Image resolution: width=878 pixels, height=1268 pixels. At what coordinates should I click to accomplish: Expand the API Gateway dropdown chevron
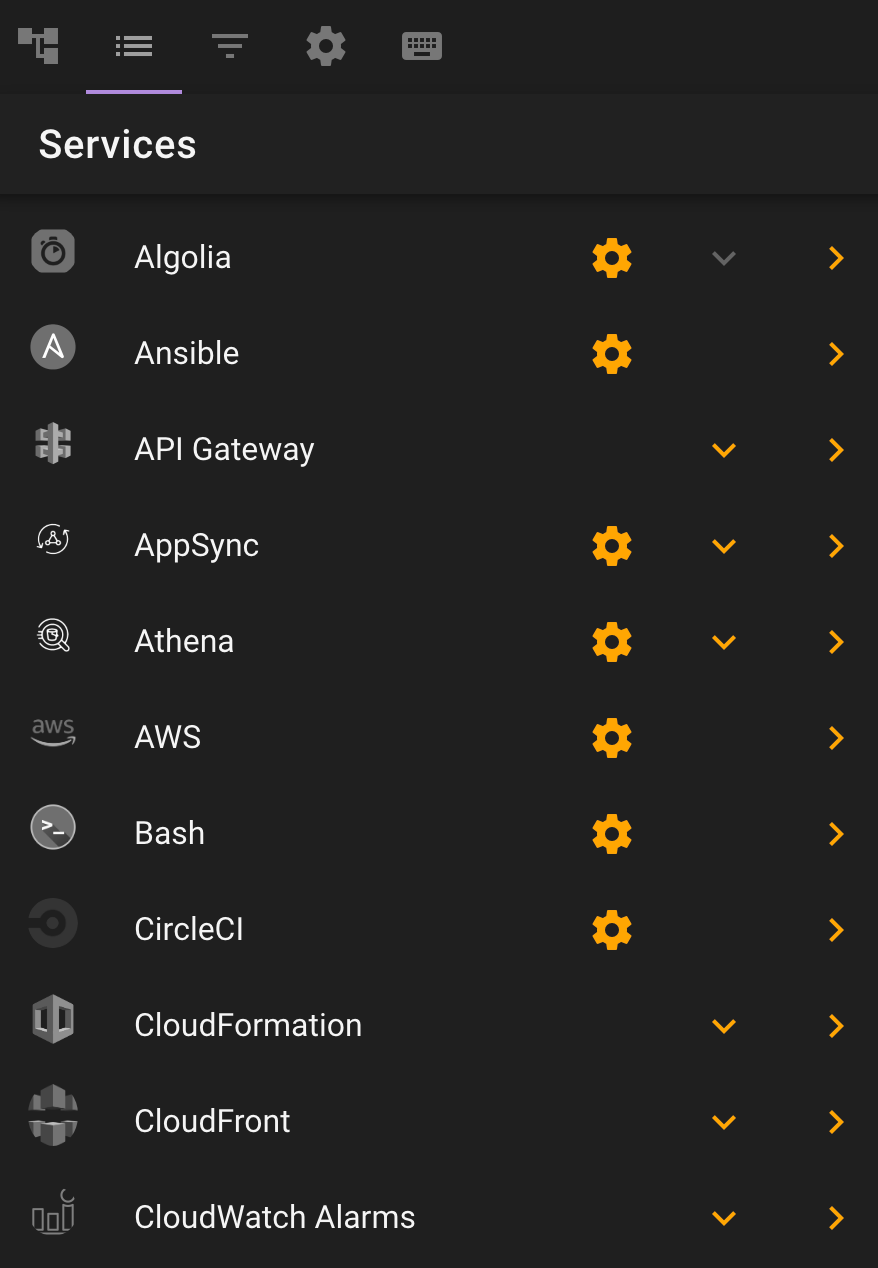(x=724, y=450)
